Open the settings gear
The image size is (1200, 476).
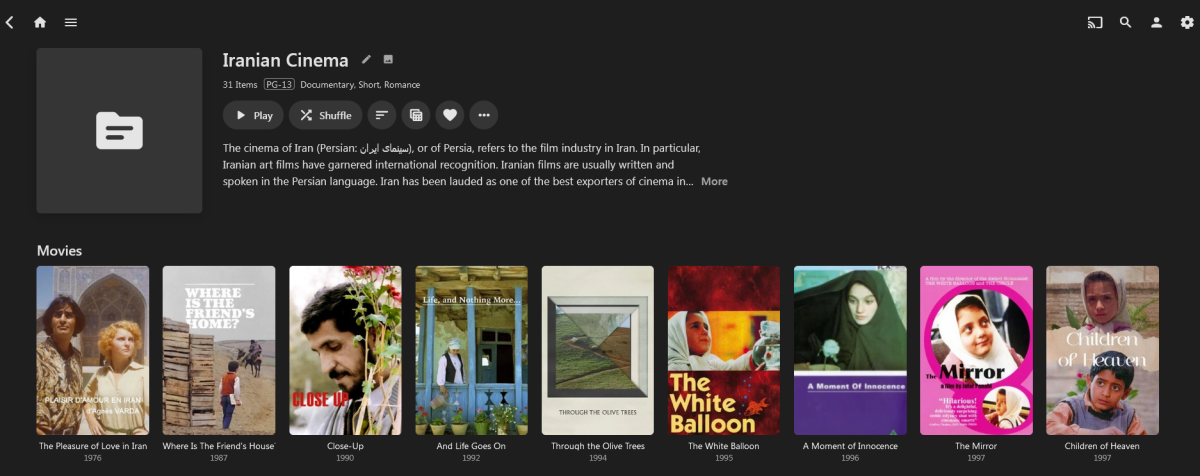pos(1187,22)
